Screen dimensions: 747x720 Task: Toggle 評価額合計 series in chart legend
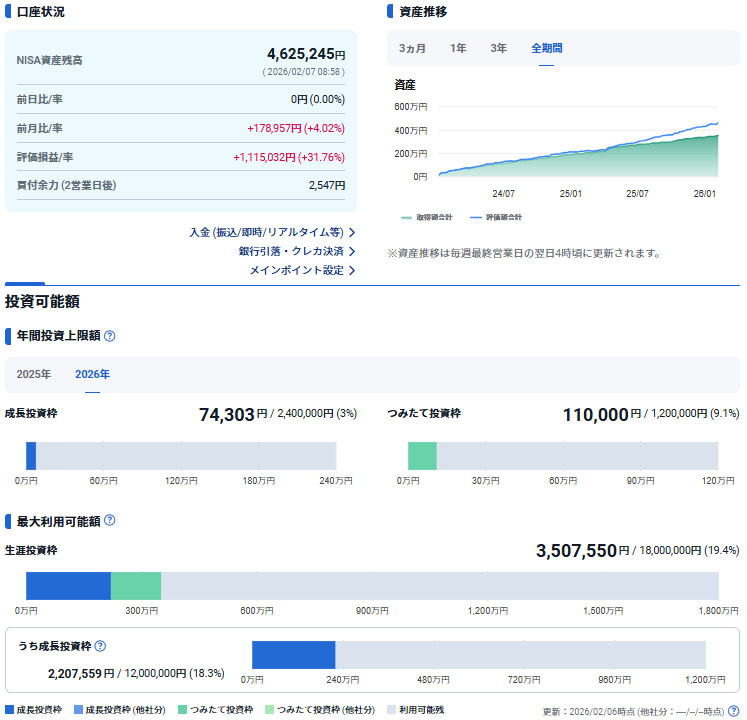point(496,217)
